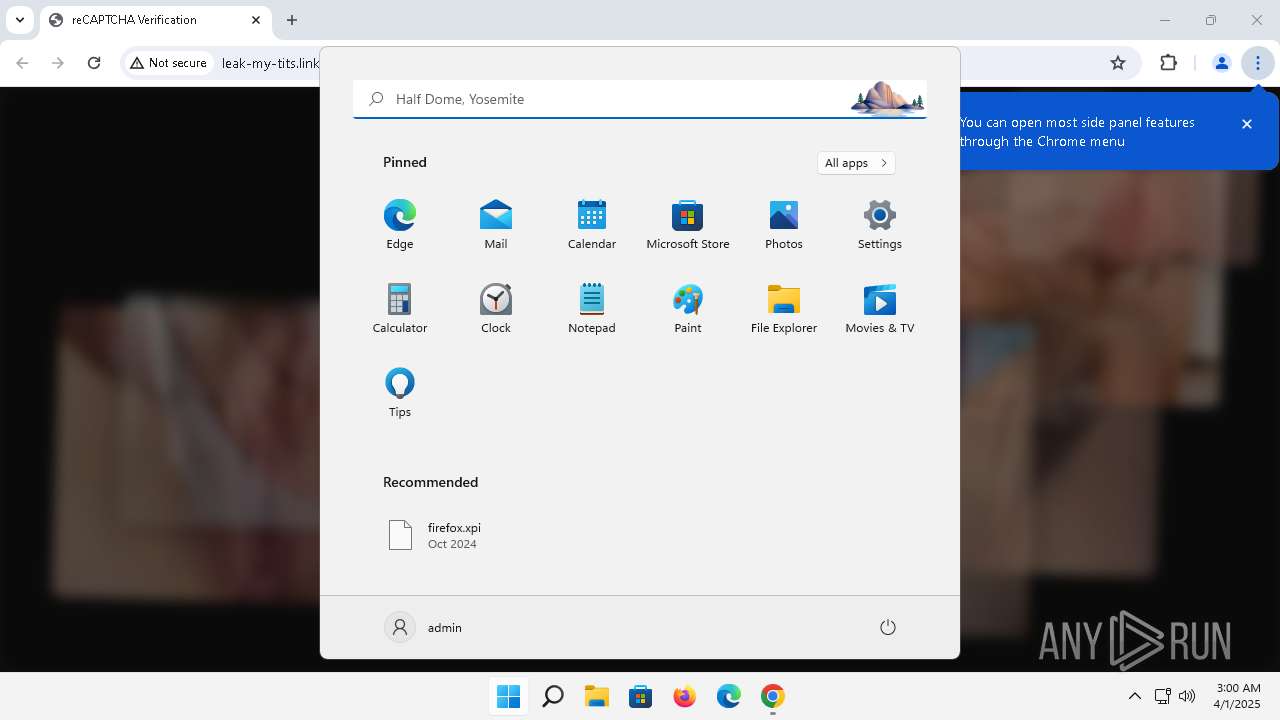Click the Half Dome search highlight image
This screenshot has height=720, width=1280.
tap(887, 99)
